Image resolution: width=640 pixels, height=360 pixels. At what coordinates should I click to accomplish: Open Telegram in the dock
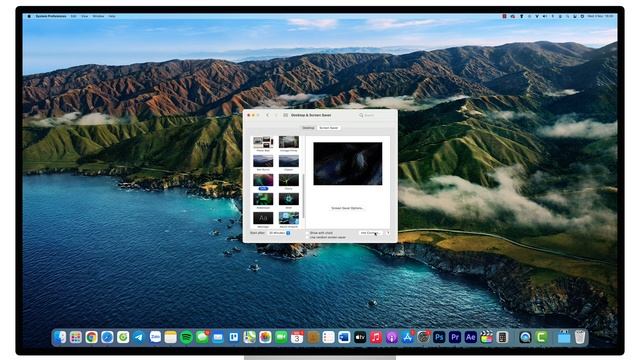coord(139,337)
